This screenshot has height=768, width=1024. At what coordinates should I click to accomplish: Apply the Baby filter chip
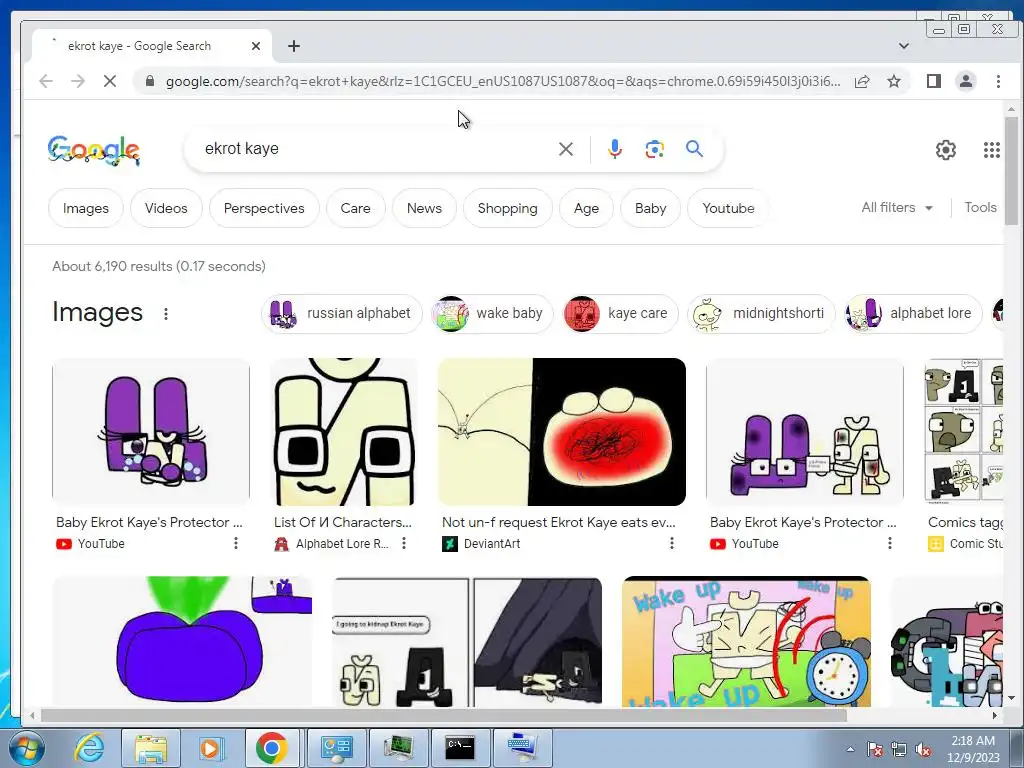(650, 208)
